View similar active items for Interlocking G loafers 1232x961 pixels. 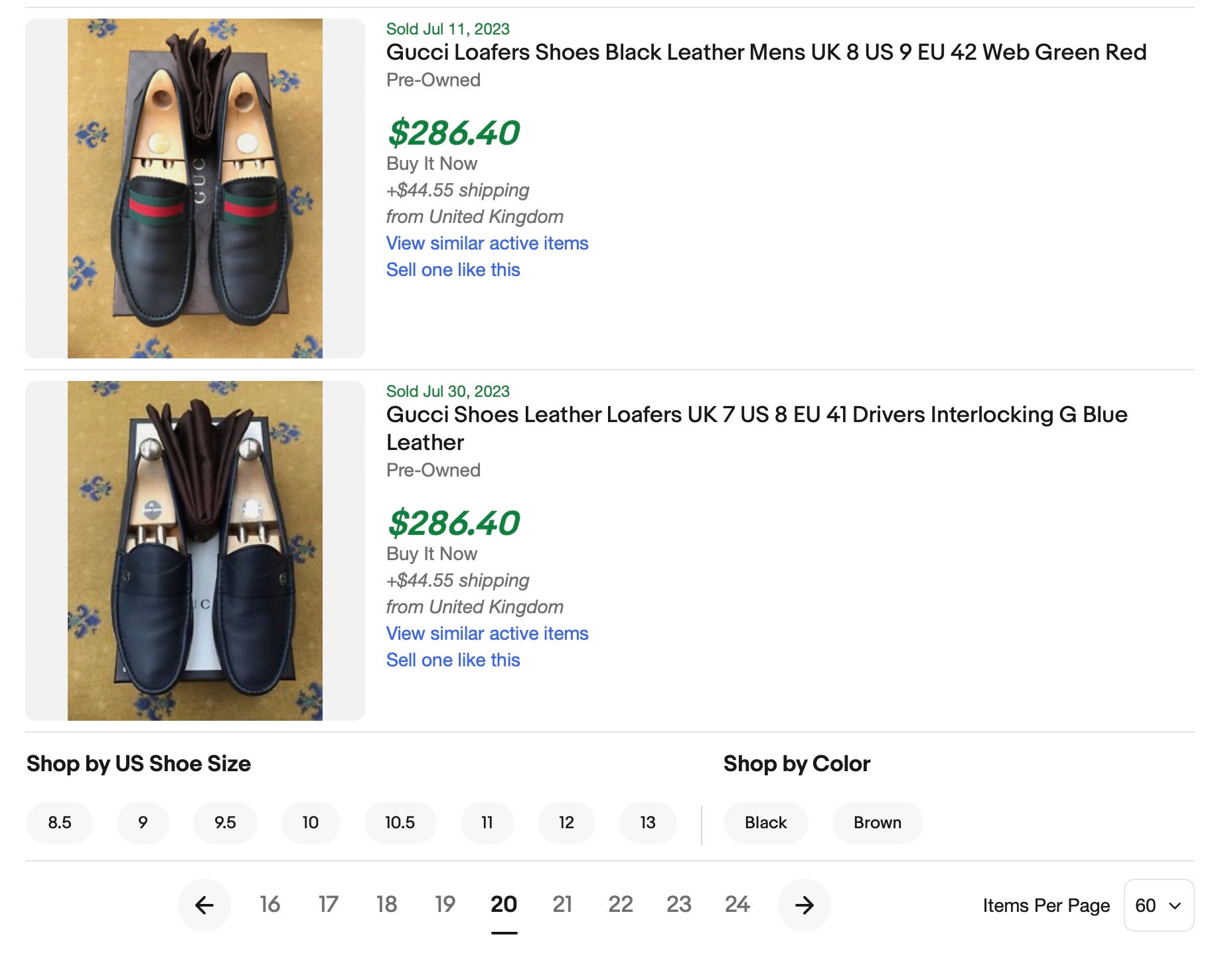pyautogui.click(x=487, y=633)
